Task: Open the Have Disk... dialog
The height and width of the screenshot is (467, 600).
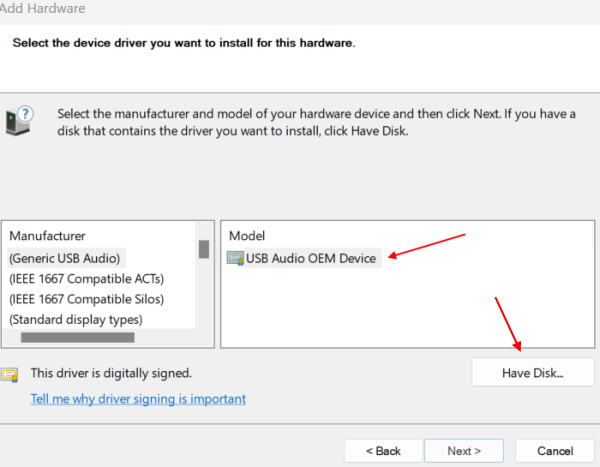Action: (x=533, y=373)
